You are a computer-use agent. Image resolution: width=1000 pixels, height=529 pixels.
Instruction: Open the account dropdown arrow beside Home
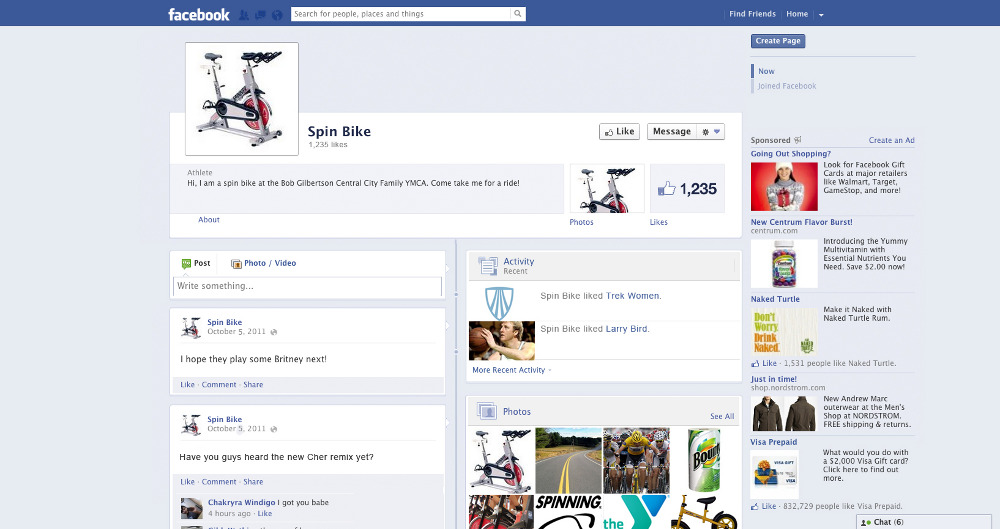click(x=821, y=15)
